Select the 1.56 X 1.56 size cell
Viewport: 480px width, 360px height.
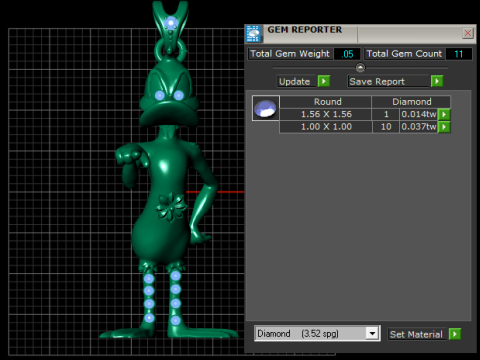pos(326,114)
